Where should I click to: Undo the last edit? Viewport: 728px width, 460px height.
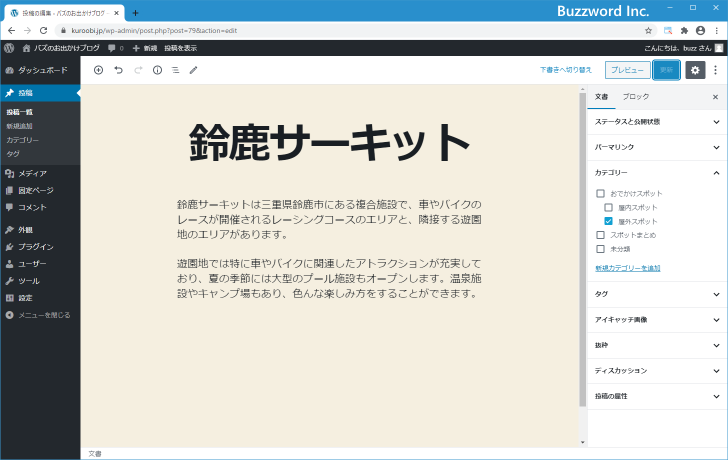[118, 70]
